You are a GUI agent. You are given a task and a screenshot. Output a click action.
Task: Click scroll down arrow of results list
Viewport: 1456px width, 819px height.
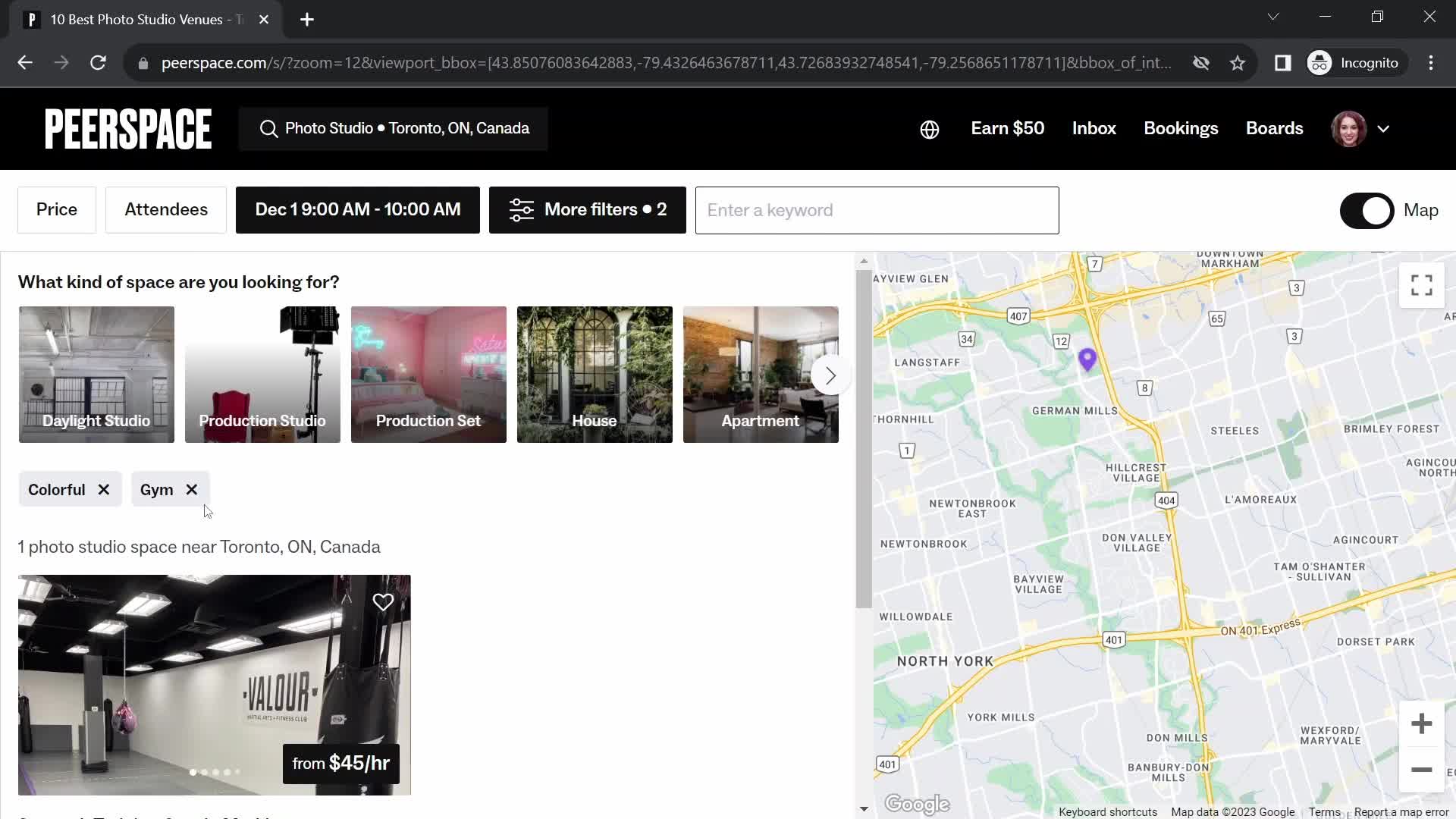click(x=864, y=809)
